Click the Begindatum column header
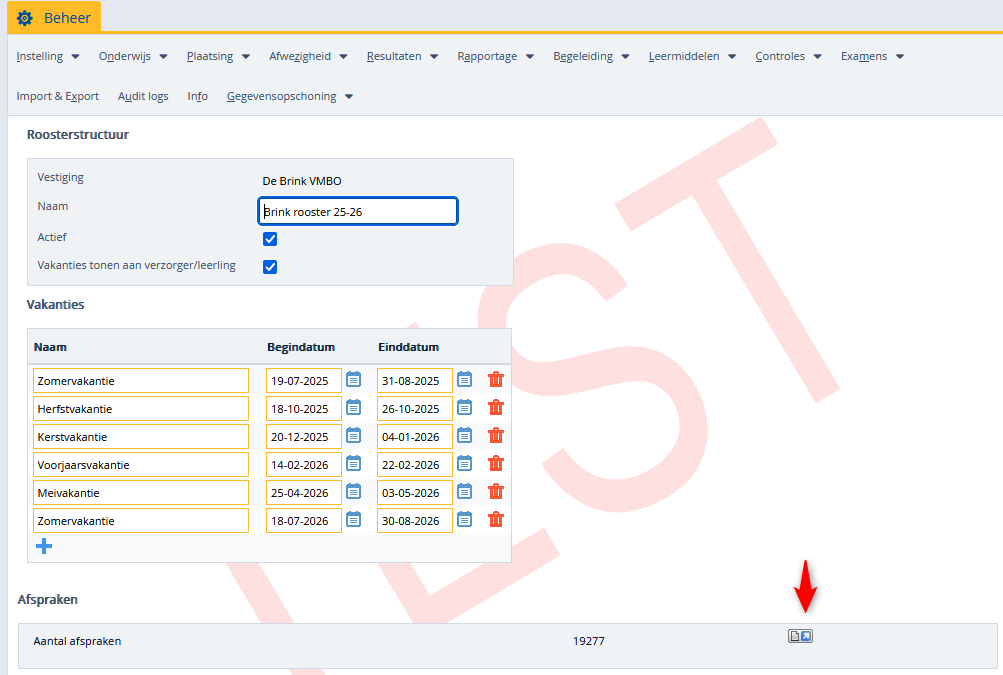Image resolution: width=1003 pixels, height=675 pixels. [x=301, y=347]
